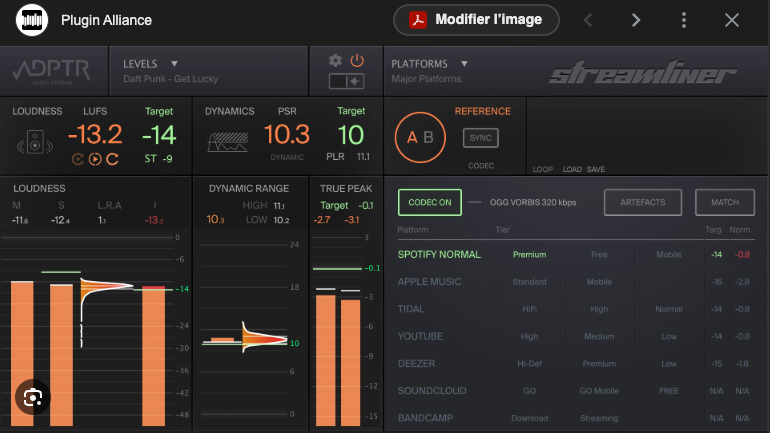Select the TIDAL platform row

(411, 309)
